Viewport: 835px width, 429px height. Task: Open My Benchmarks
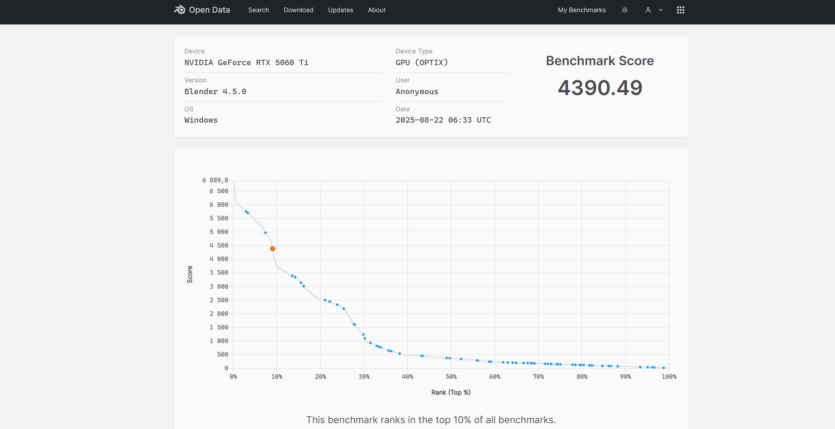582,10
